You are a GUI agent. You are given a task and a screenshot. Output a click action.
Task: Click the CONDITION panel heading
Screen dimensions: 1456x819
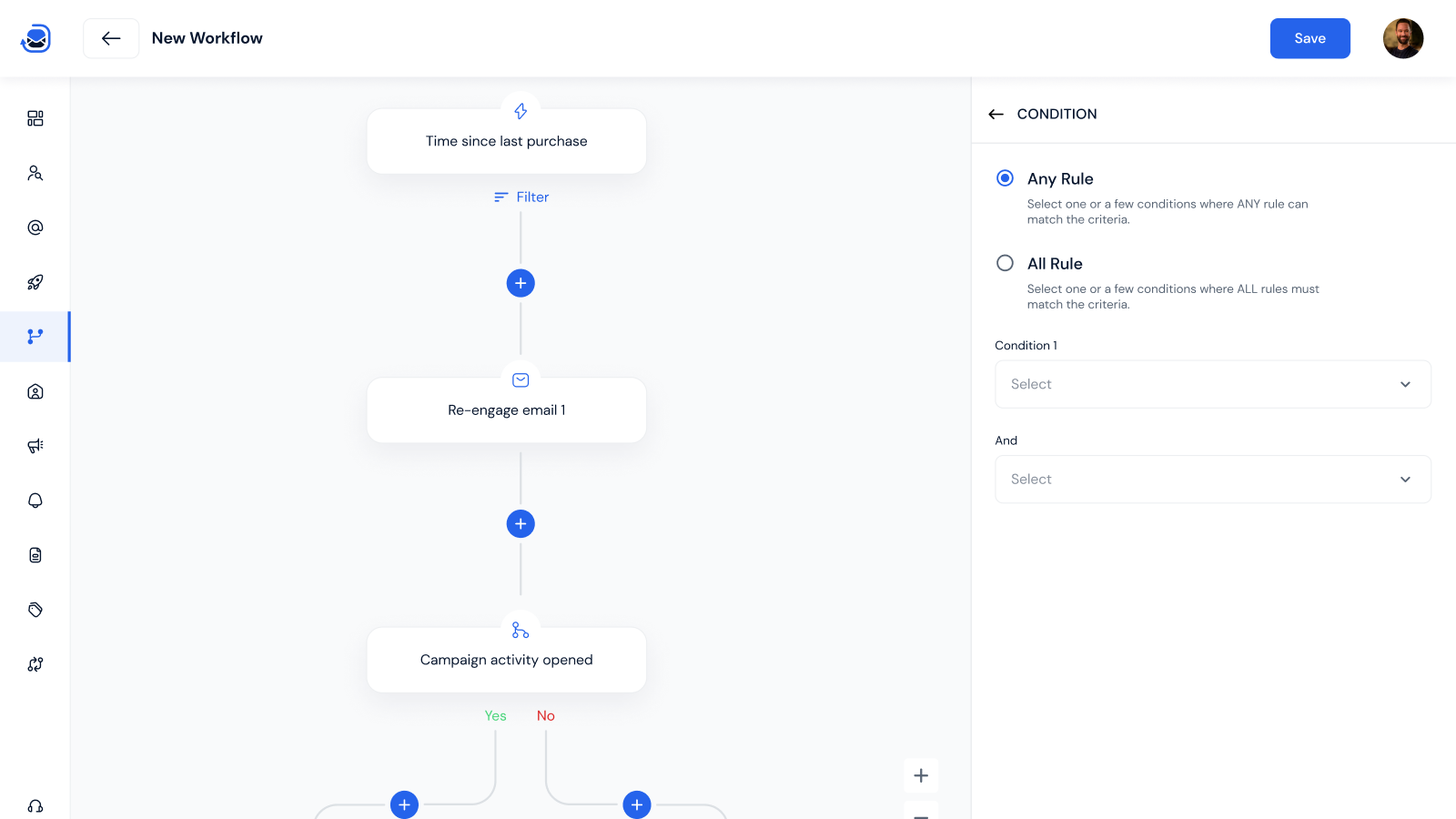coord(1057,114)
